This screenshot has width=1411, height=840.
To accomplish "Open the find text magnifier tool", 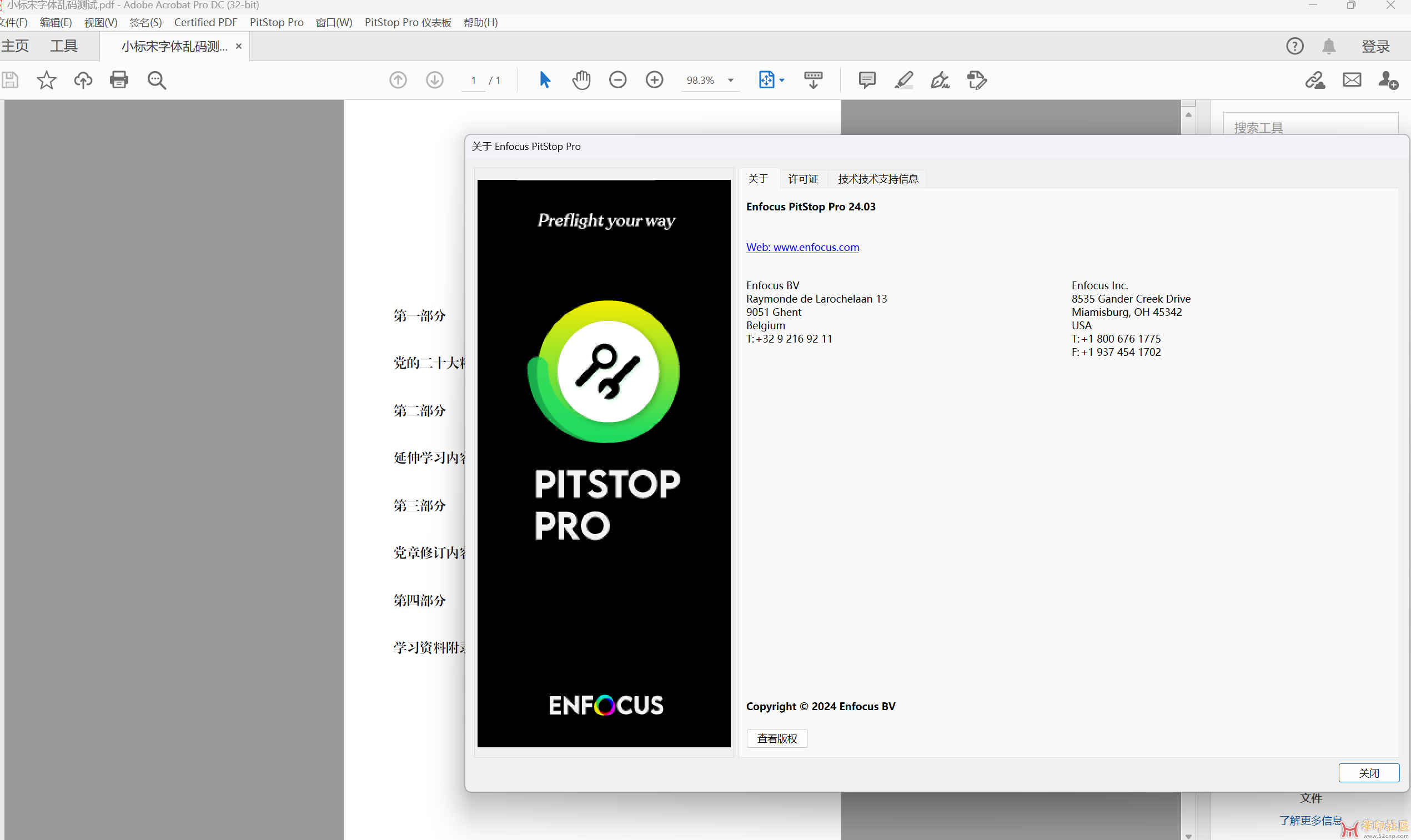I will (x=157, y=81).
